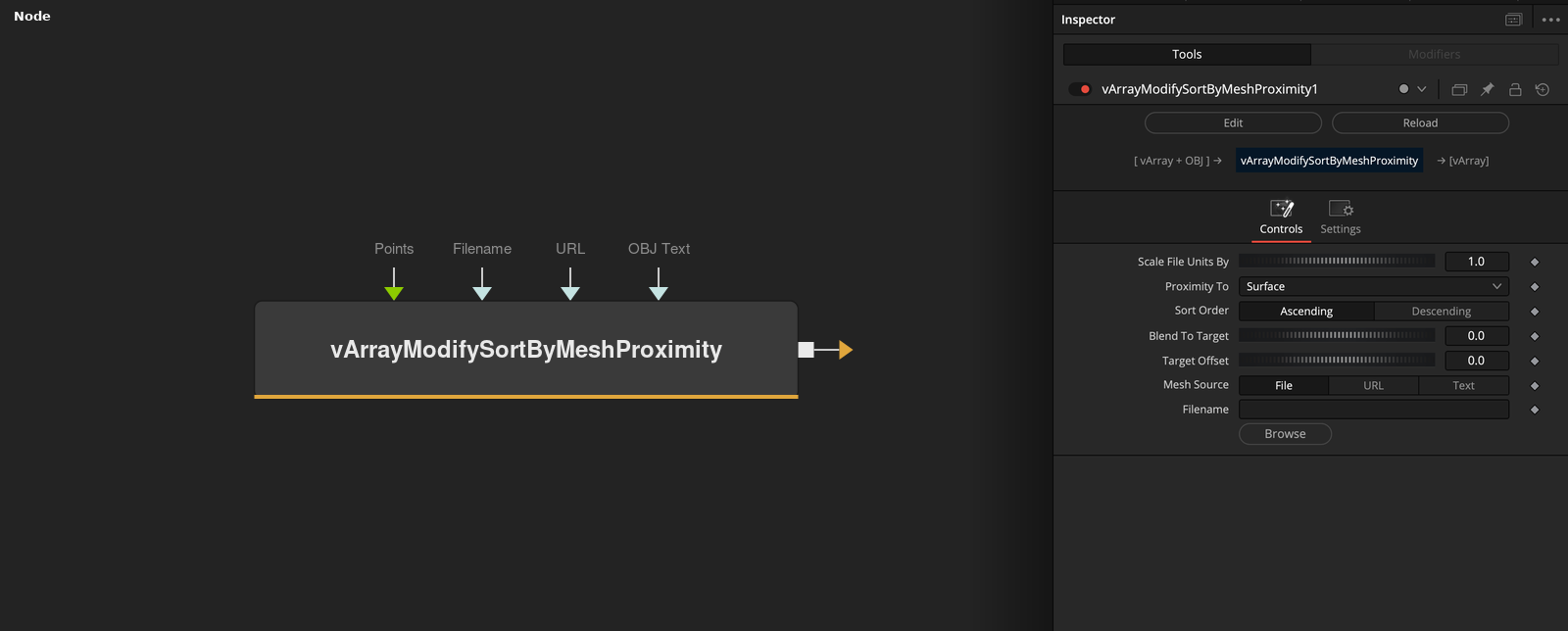Viewport: 1568px width, 631px height.
Task: Expand the color dropdown chevron beside the dot
Action: point(1422,89)
